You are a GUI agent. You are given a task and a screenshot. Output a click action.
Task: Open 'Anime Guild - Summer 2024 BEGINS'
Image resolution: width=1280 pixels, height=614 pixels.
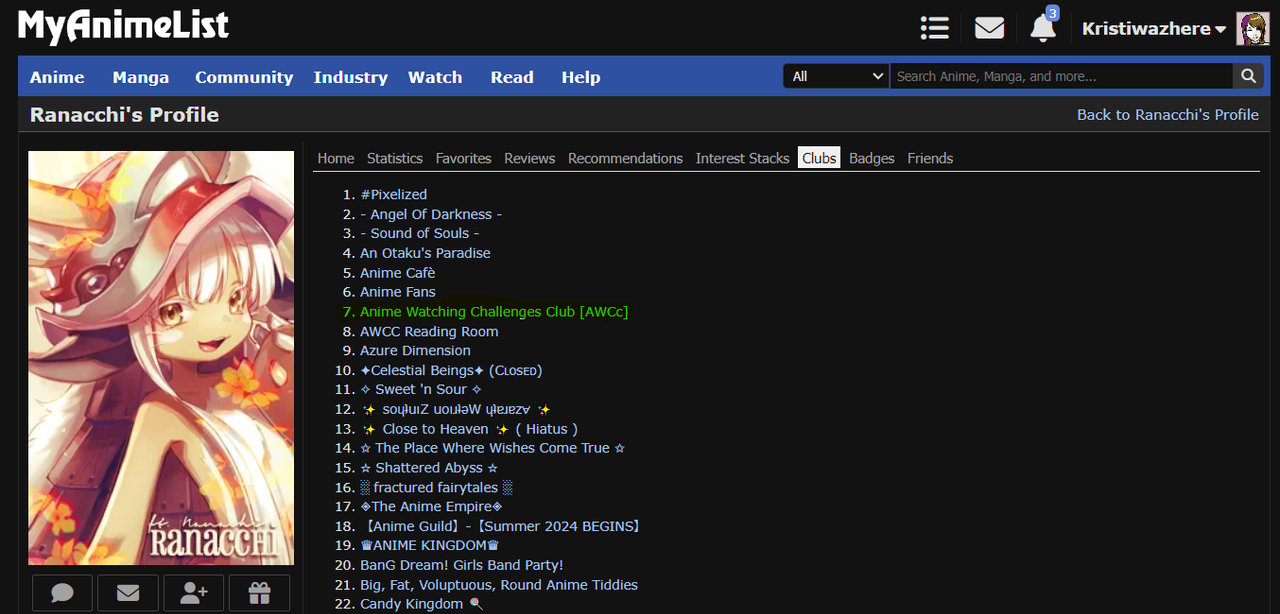(x=501, y=526)
